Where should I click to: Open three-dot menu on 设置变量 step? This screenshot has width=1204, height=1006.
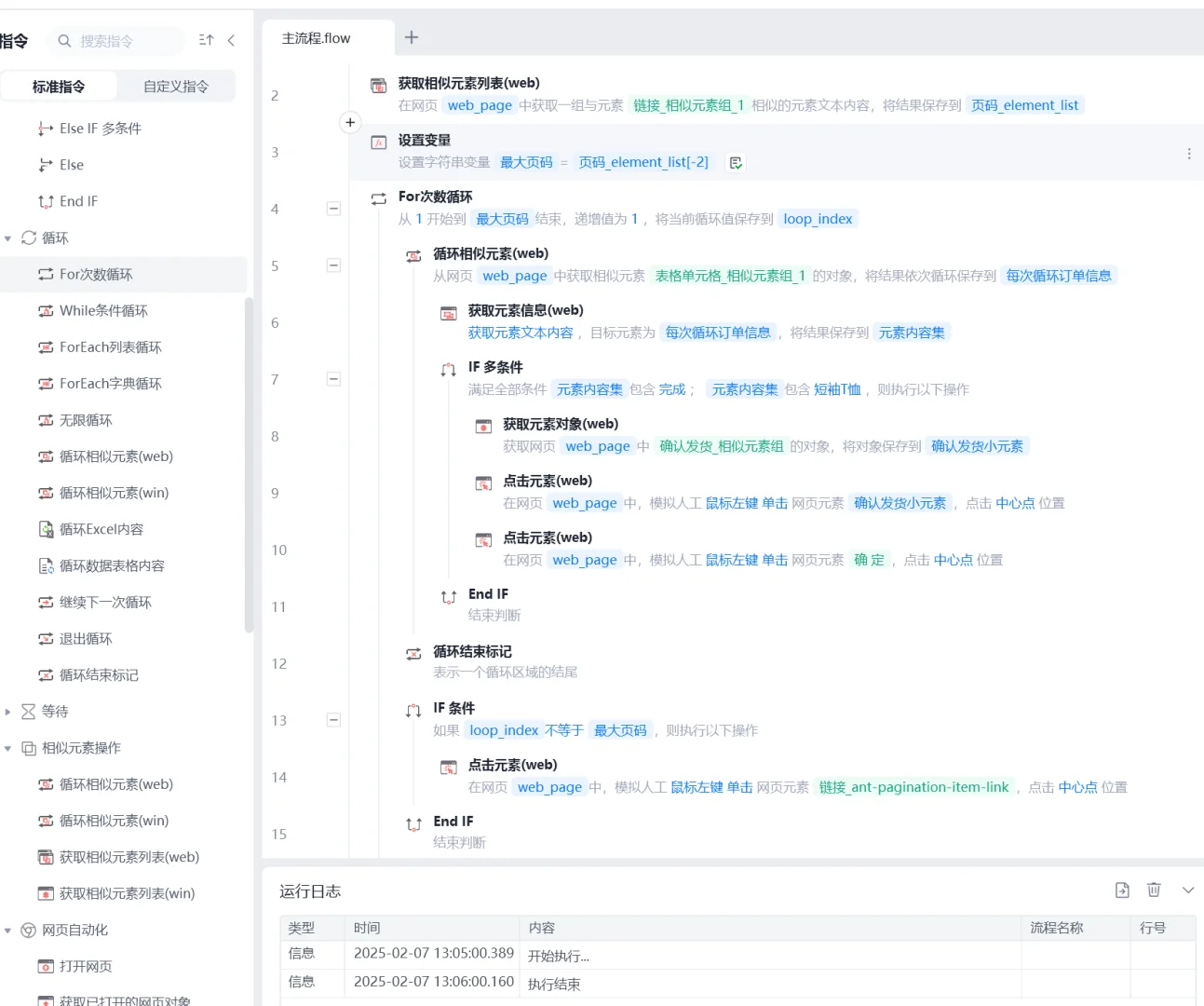click(1189, 154)
